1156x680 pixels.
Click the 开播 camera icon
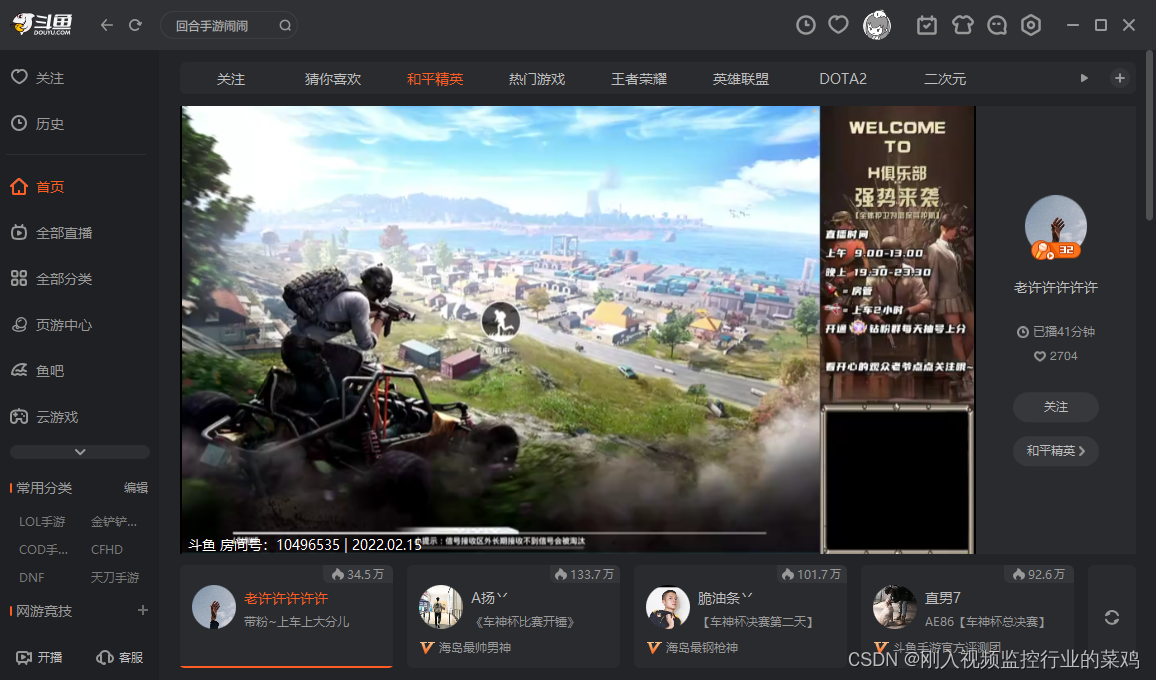pos(24,657)
